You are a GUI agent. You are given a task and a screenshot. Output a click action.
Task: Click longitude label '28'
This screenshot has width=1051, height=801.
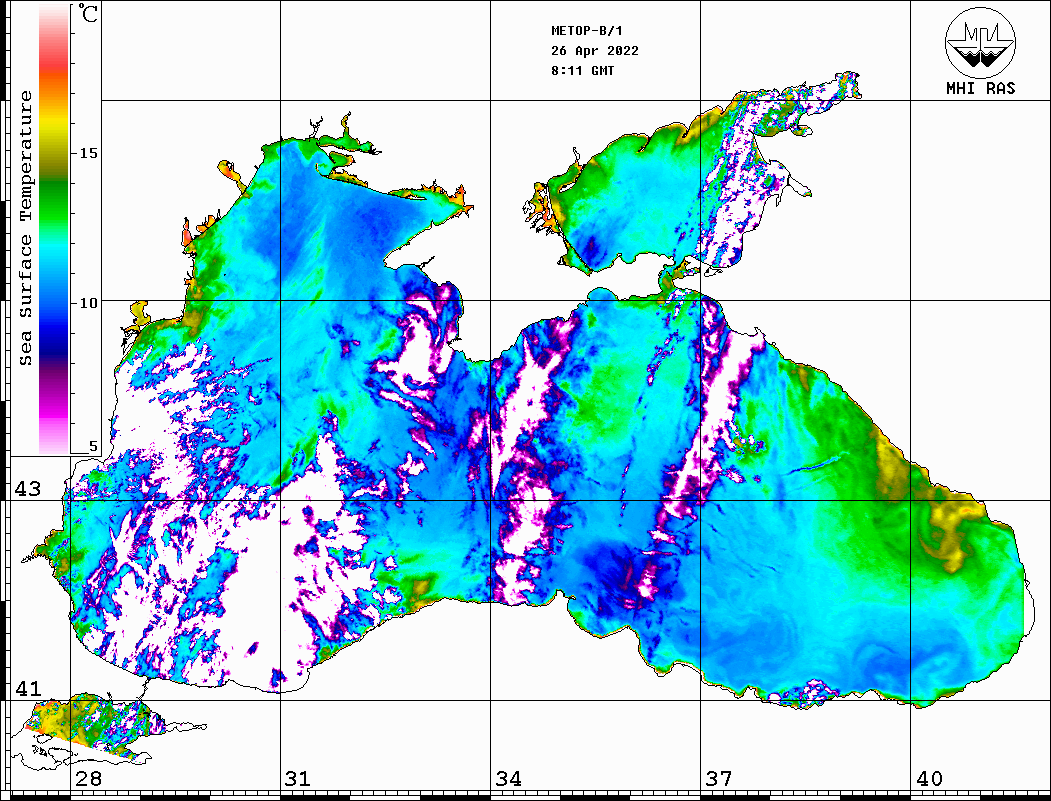pos(88,779)
